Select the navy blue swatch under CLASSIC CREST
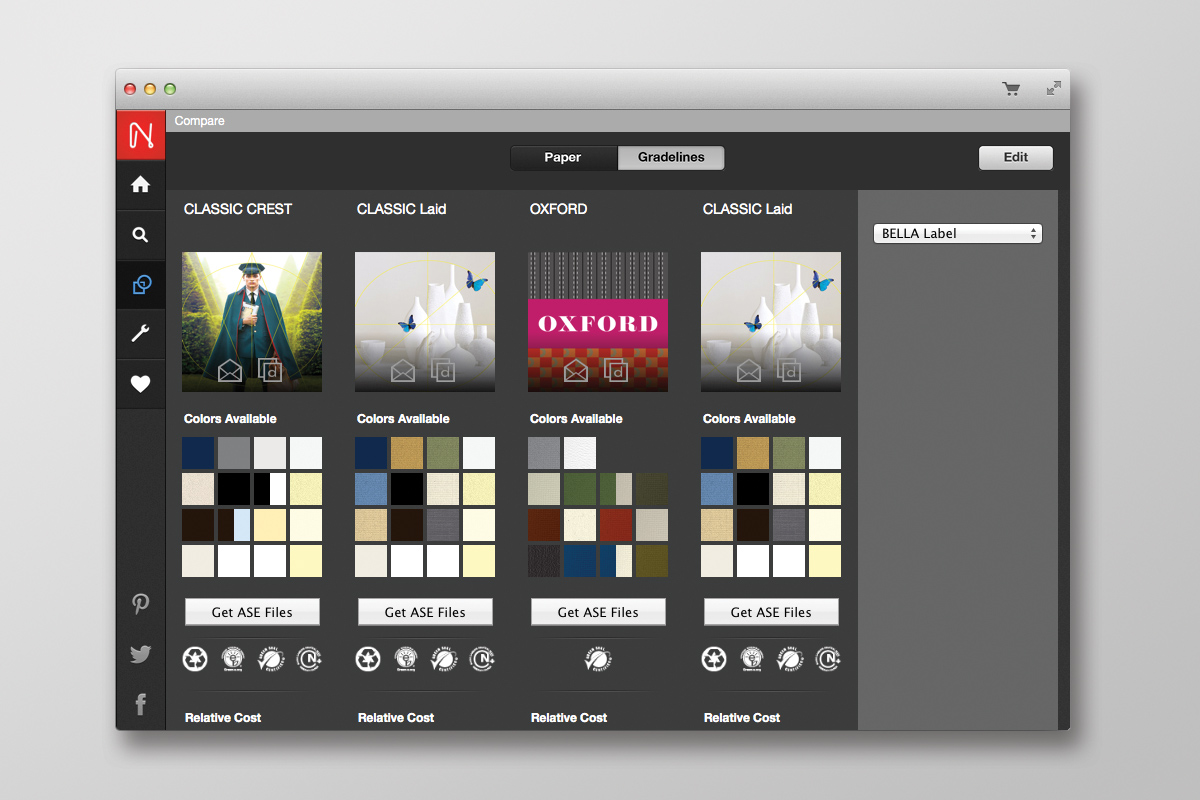 tap(198, 453)
